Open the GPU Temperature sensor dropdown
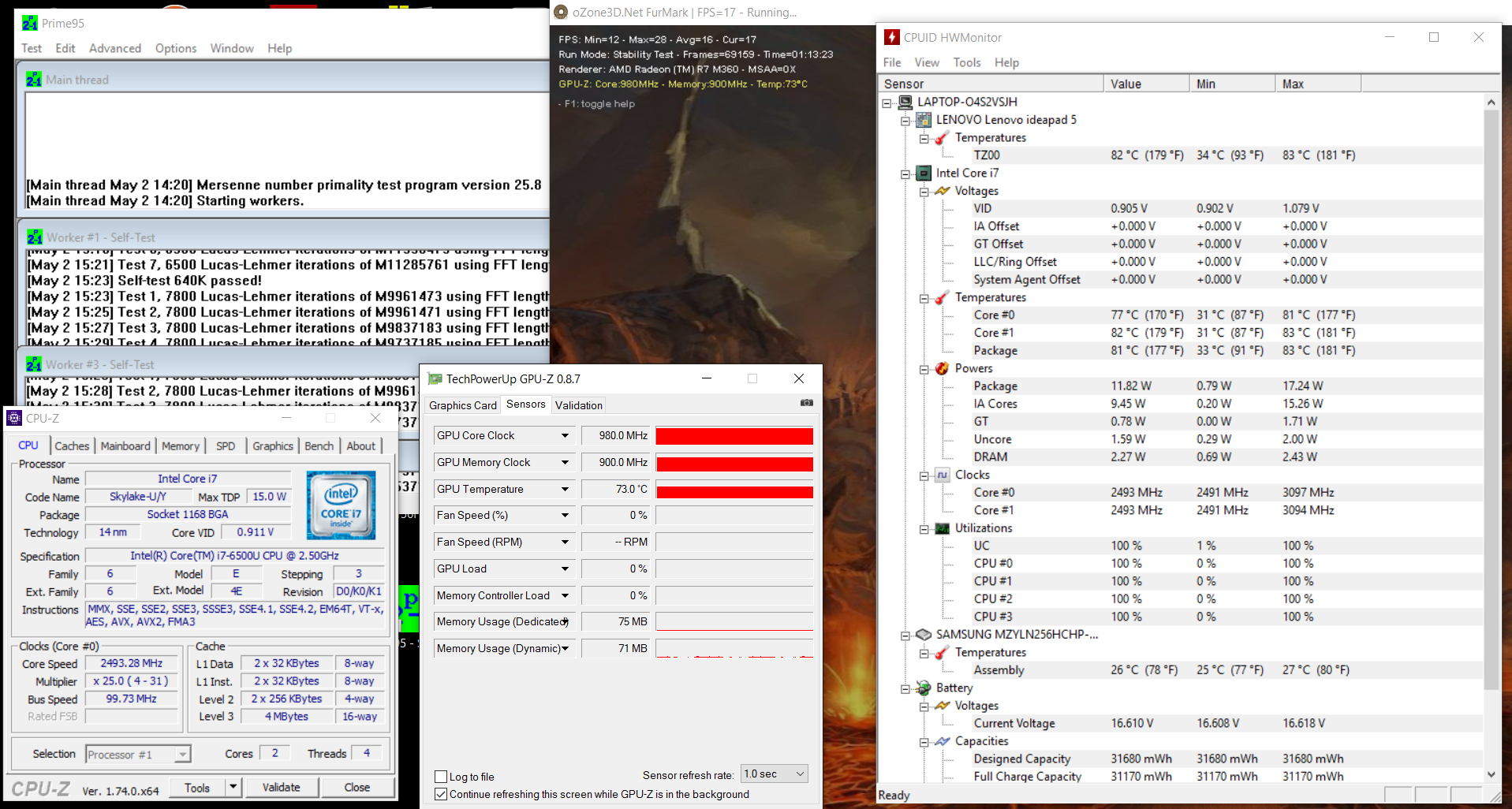Image resolution: width=1512 pixels, height=809 pixels. 565,489
